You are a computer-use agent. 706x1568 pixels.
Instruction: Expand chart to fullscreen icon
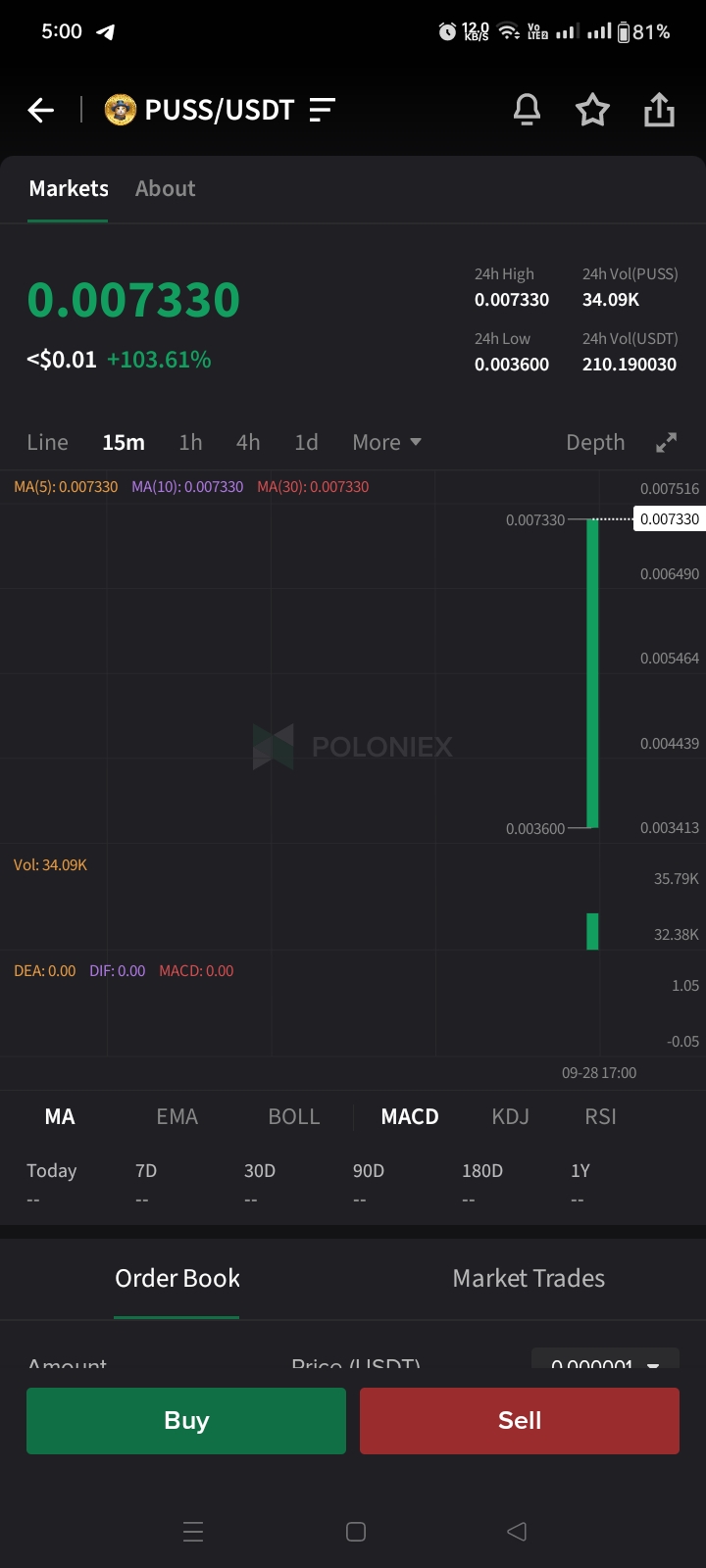tap(666, 443)
